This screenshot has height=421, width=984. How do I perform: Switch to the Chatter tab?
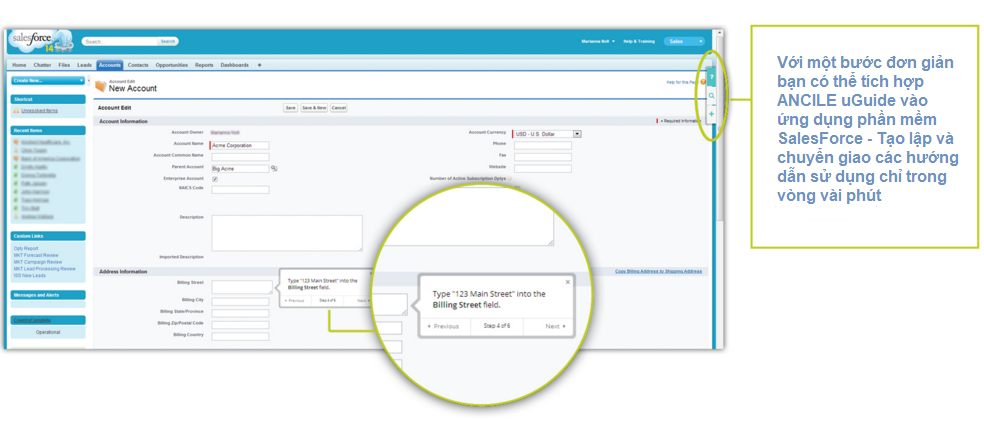(x=43, y=65)
